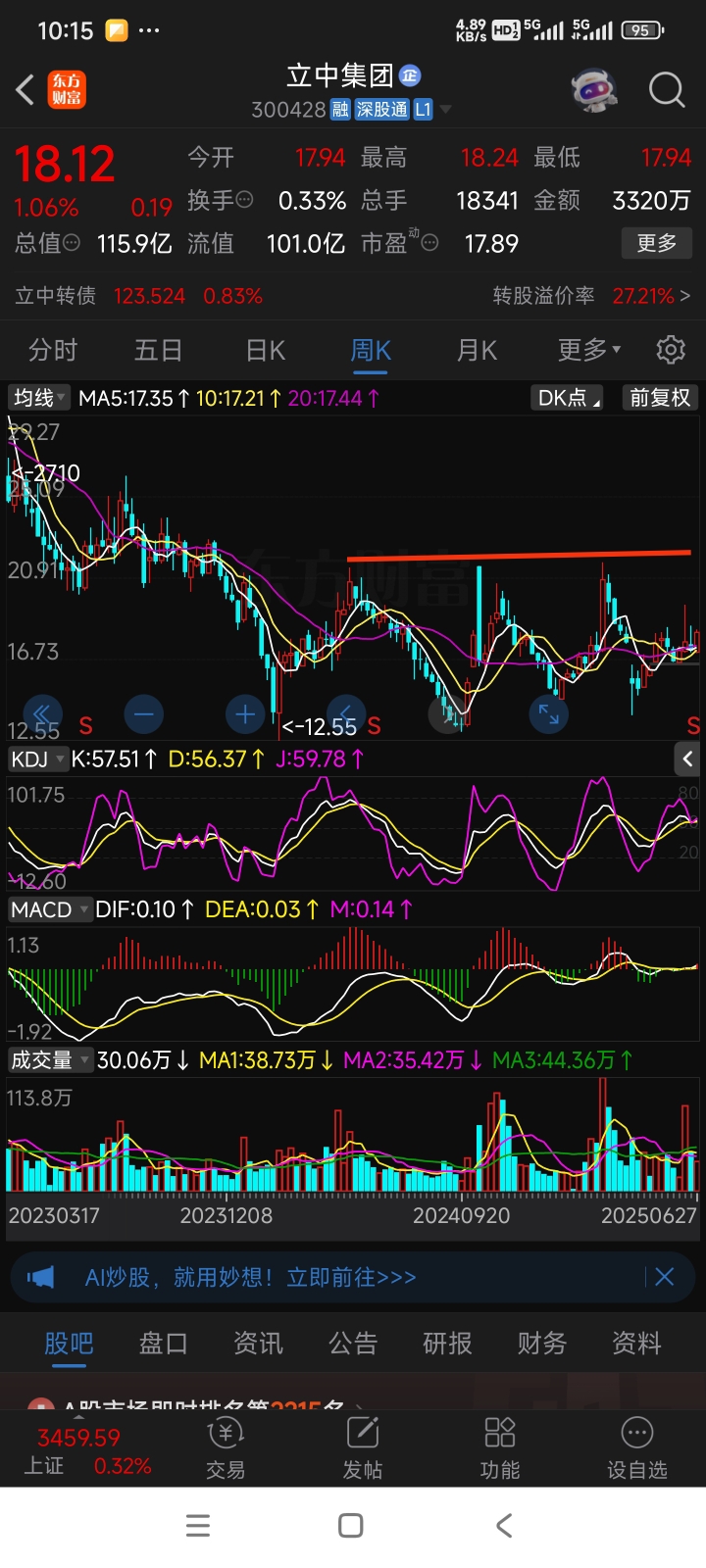Open chart settings gear icon

[671, 350]
